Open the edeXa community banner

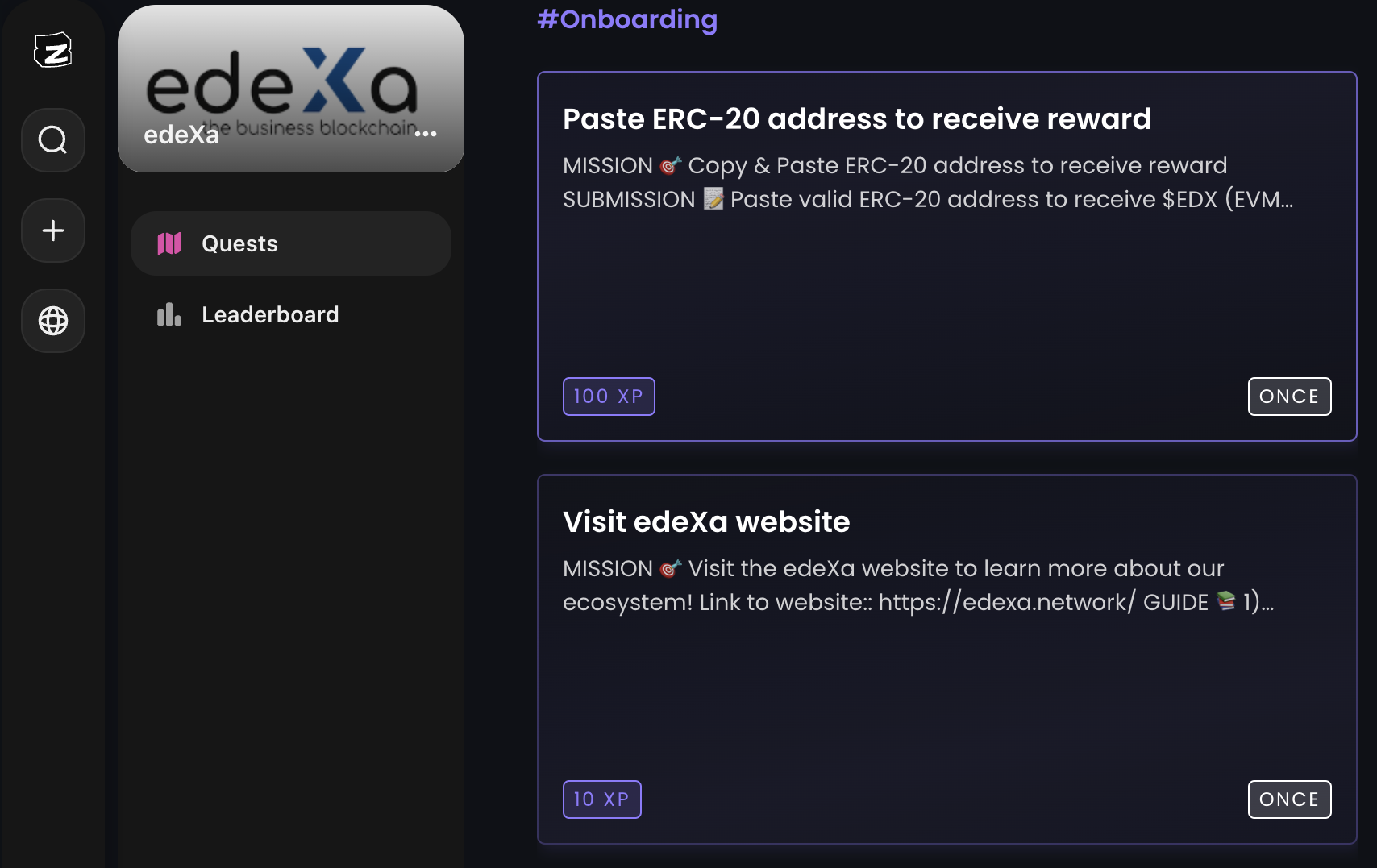tap(291, 89)
